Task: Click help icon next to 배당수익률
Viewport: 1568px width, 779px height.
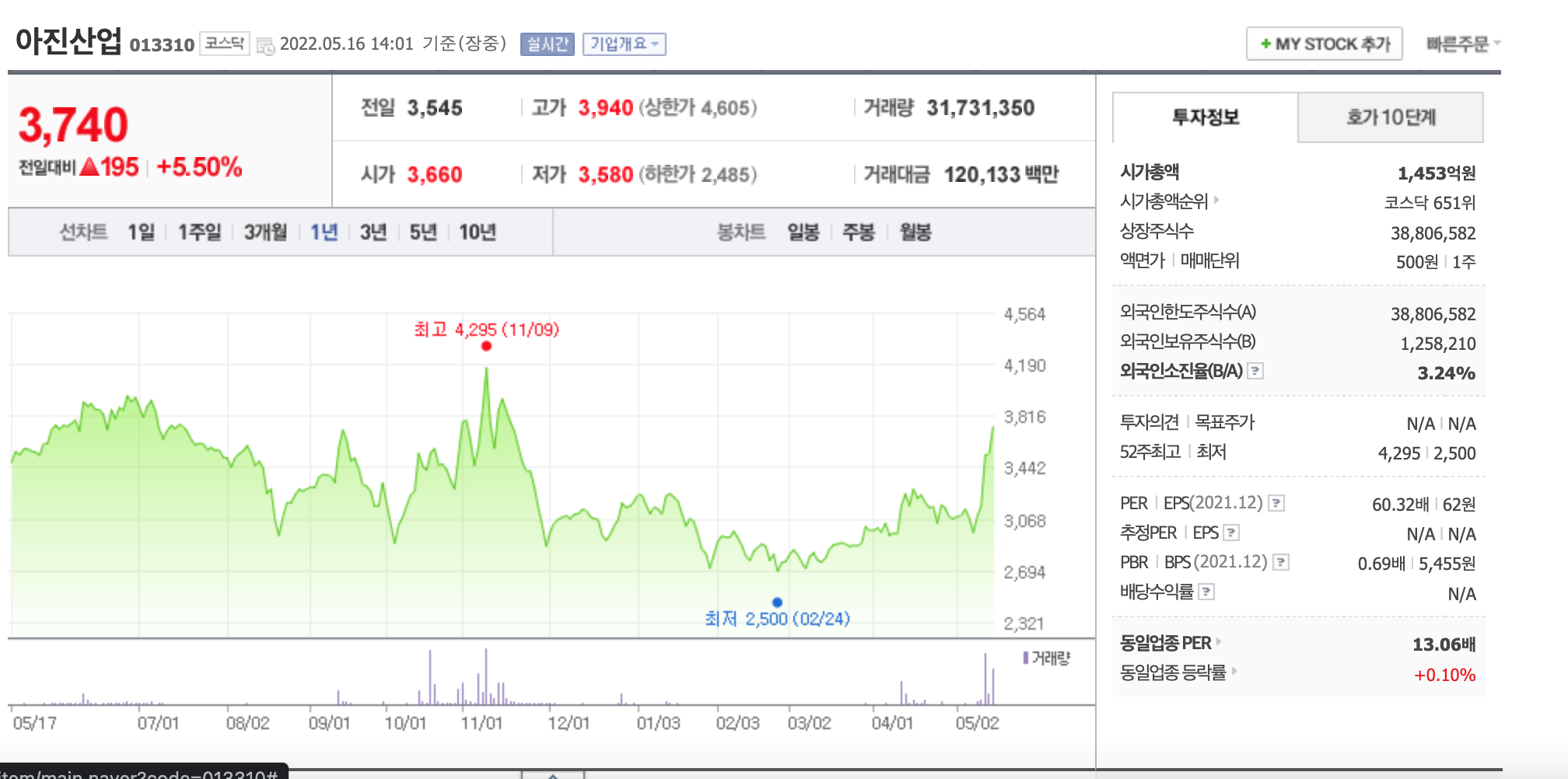Action: coord(1206,592)
